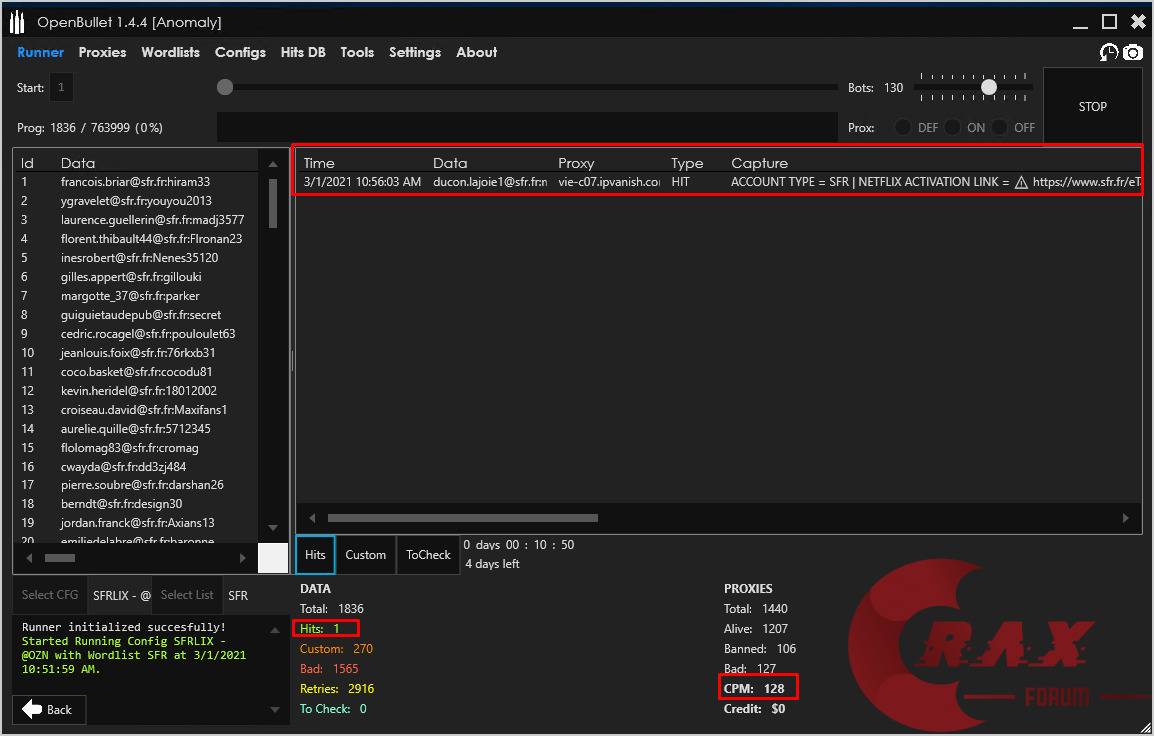Open the Hits DB menu
Image resolution: width=1154 pixels, height=736 pixels.
pyautogui.click(x=302, y=52)
